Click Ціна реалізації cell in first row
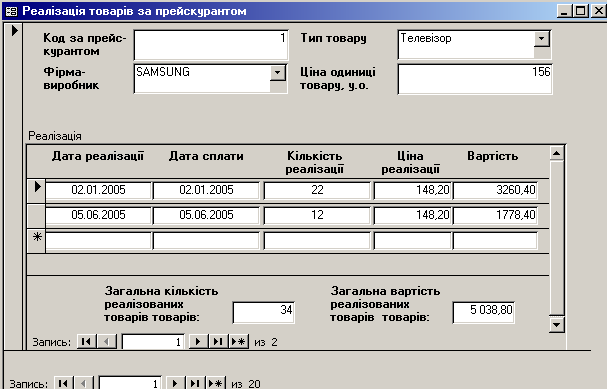The width and height of the screenshot is (607, 389). tap(413, 190)
